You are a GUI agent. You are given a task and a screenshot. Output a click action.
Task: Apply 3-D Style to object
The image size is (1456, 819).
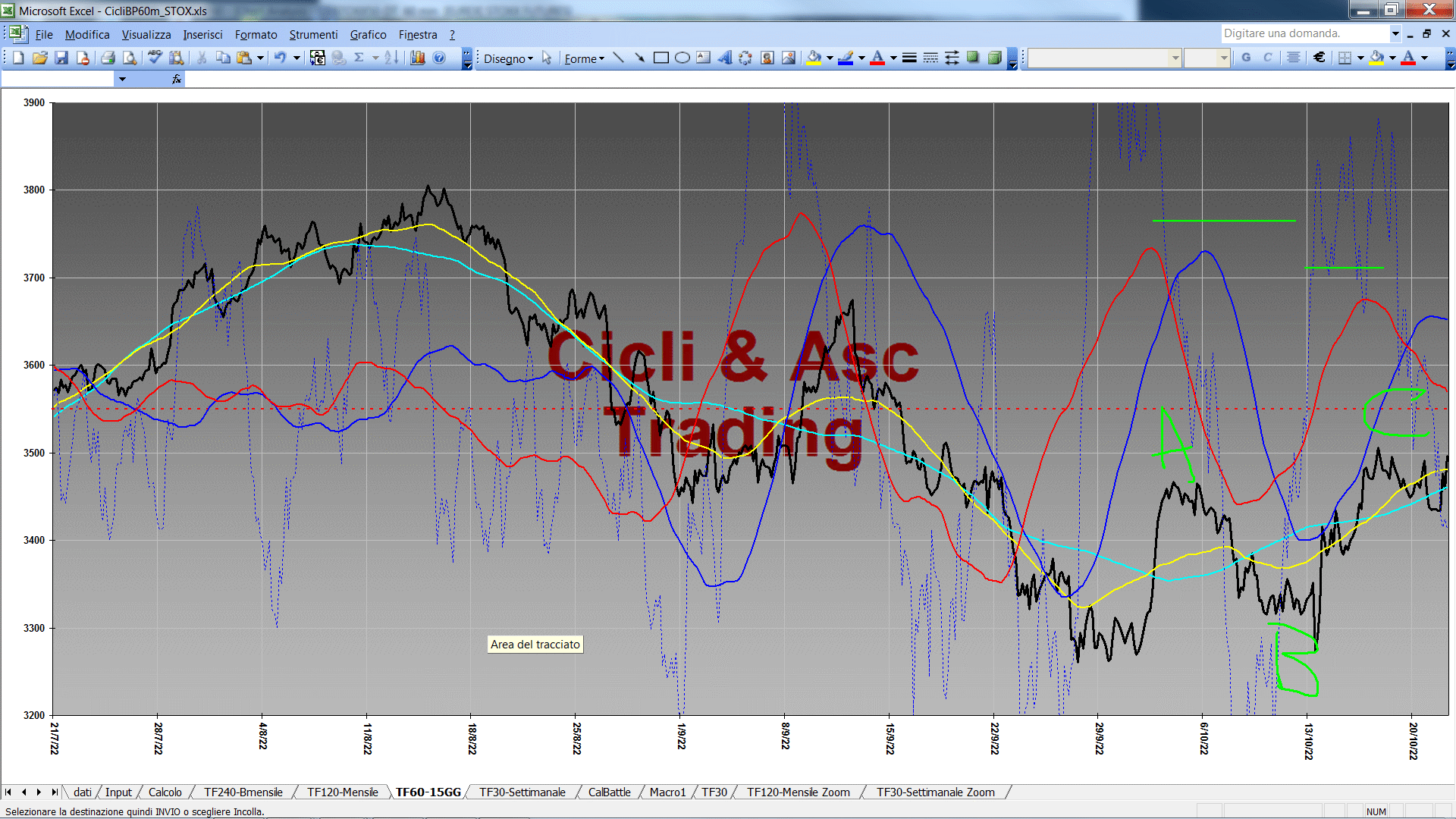click(x=994, y=58)
